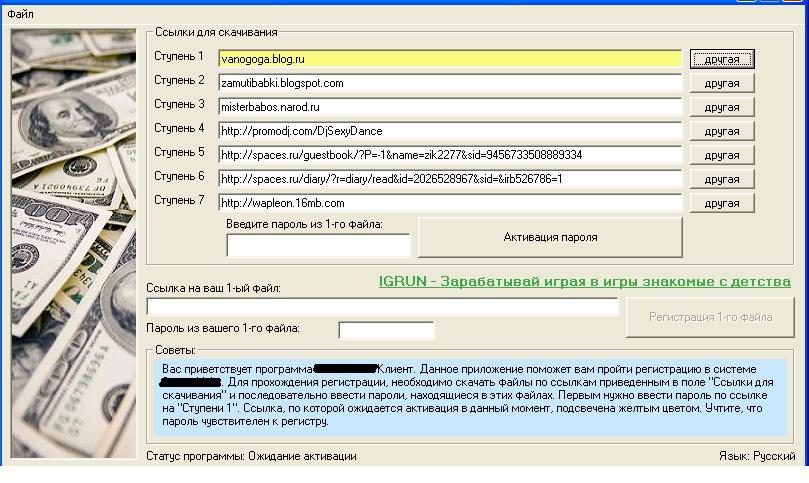
Task: Click другая button for Ступень 1
Action: pos(721,60)
